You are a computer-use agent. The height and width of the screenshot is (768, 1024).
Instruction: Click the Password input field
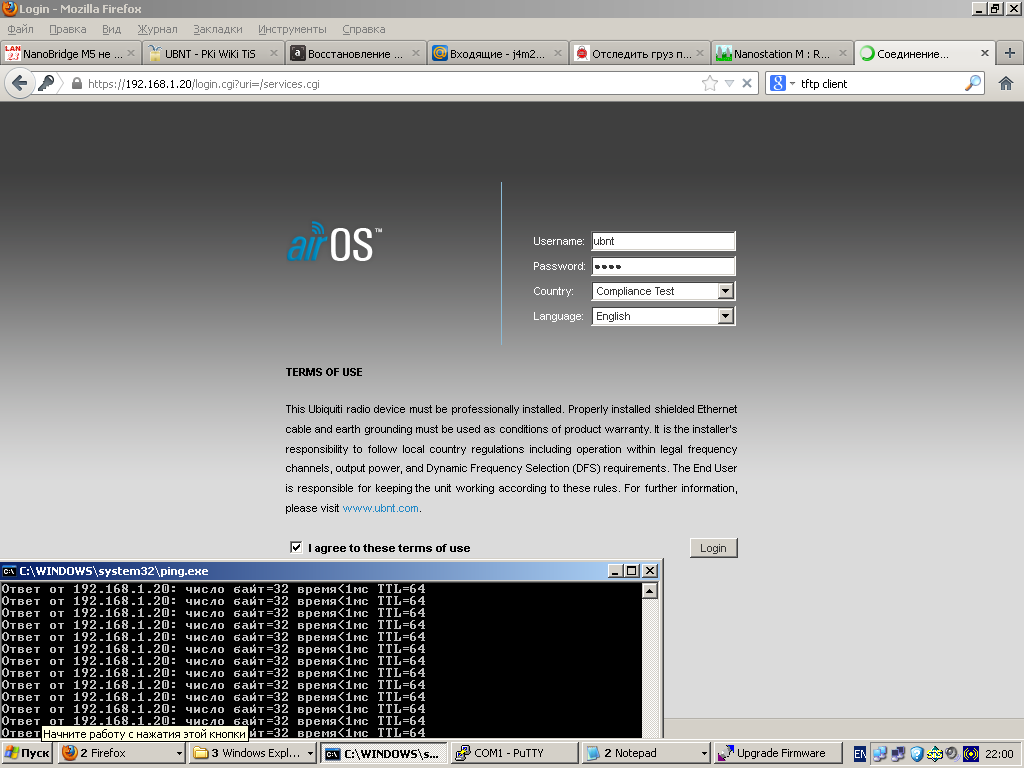[664, 266]
